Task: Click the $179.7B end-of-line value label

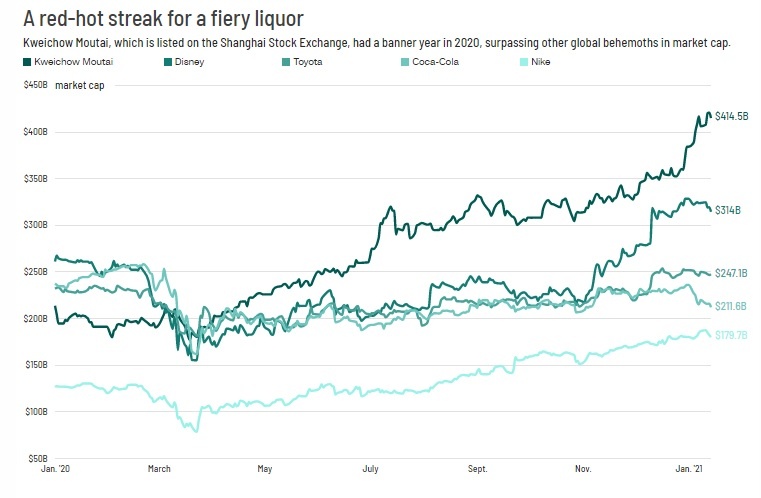Action: pos(732,336)
